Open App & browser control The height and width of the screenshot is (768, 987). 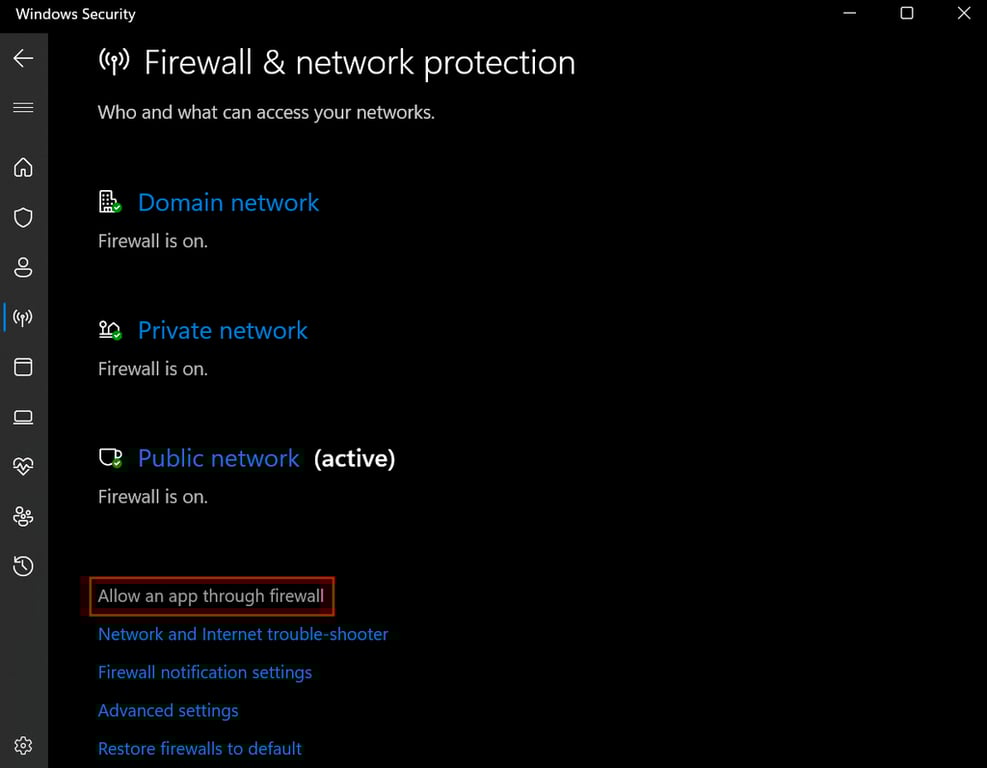coord(23,367)
